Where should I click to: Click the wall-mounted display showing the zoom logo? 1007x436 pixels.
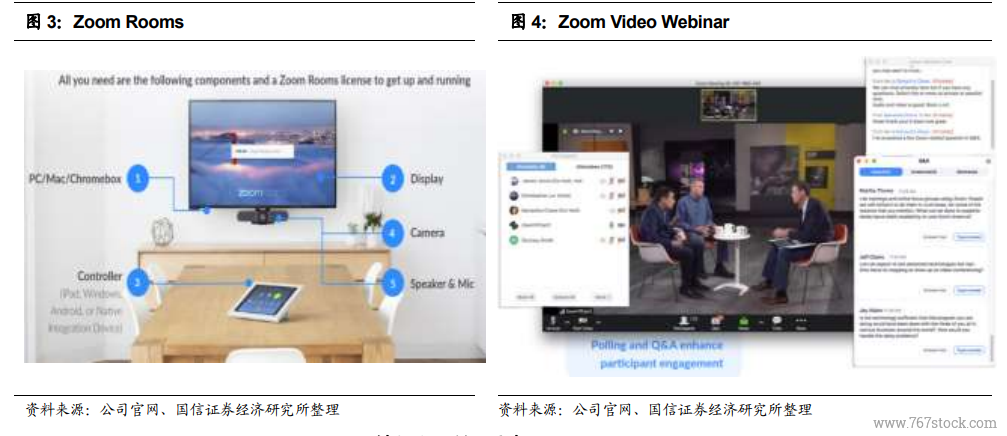pyautogui.click(x=262, y=154)
